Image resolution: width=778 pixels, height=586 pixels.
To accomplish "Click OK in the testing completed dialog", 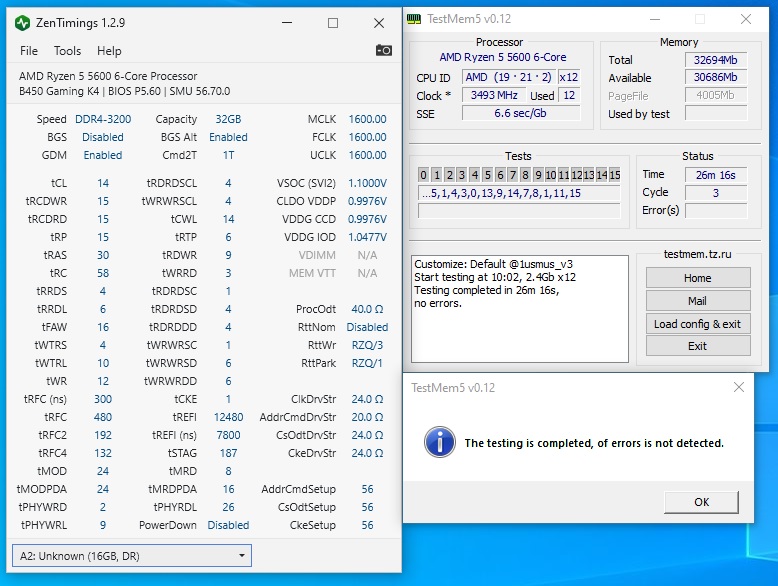I will [x=701, y=502].
